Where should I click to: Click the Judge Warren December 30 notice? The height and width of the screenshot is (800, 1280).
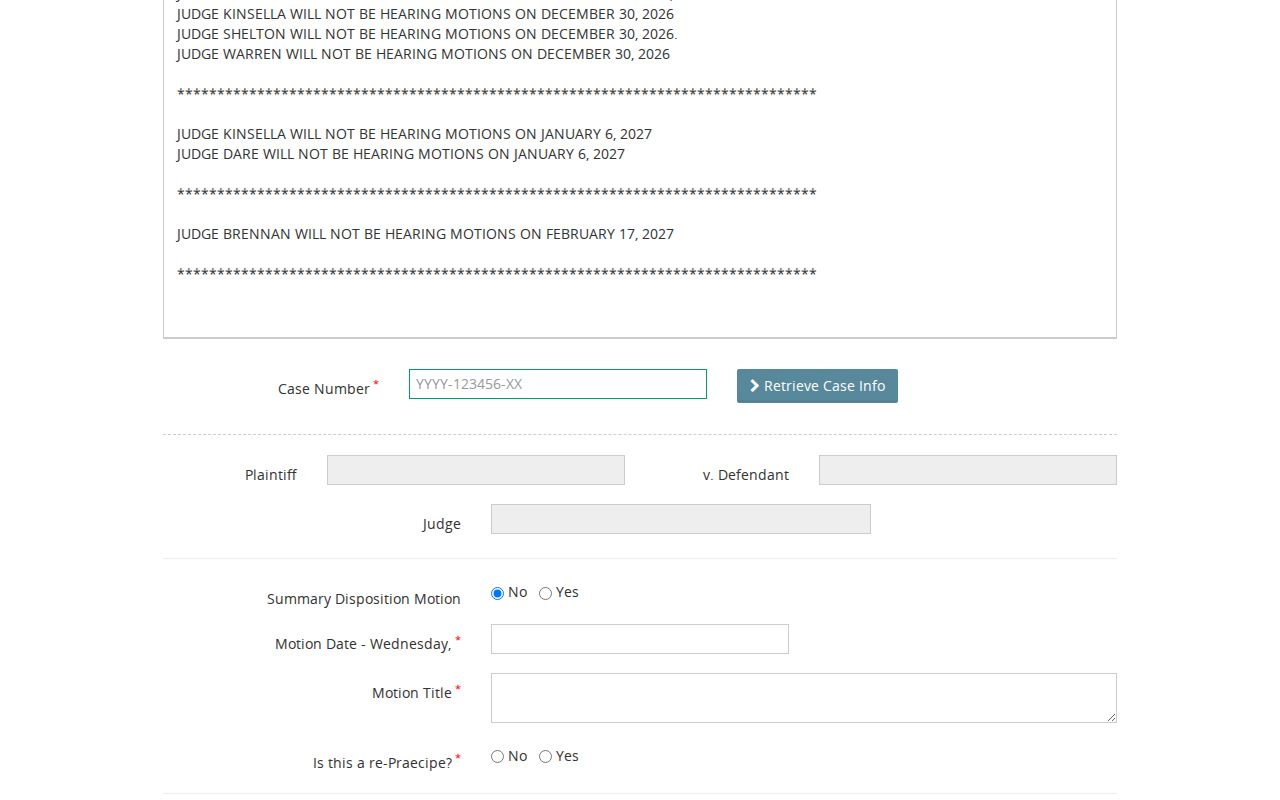tap(423, 54)
